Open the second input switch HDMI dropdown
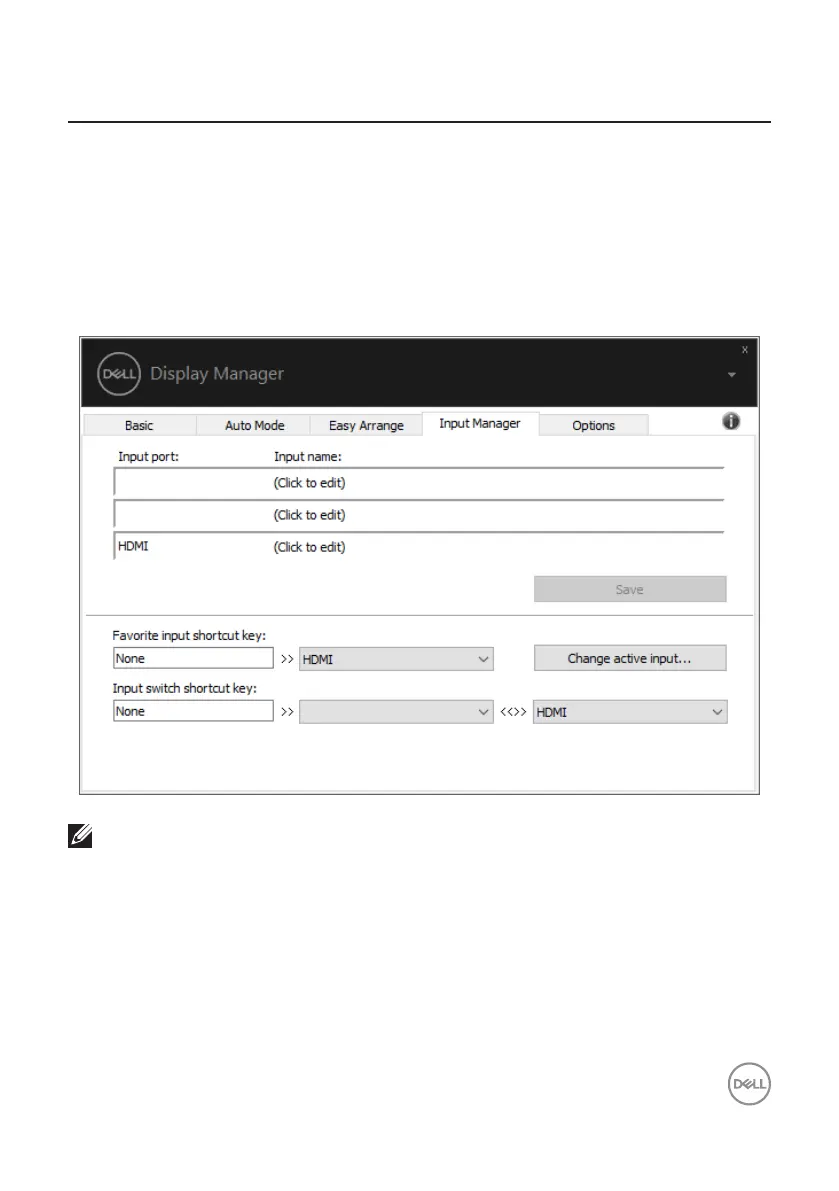This screenshot has width=839, height=1191. tap(630, 712)
